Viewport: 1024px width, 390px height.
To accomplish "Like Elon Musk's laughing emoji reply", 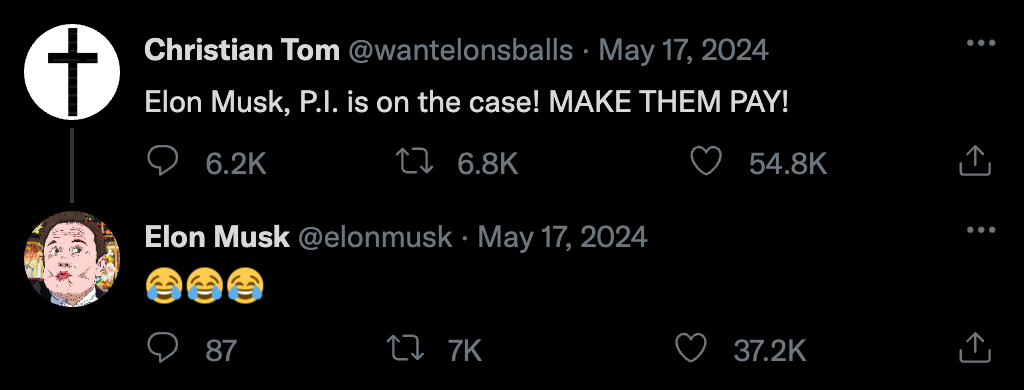I will [690, 348].
